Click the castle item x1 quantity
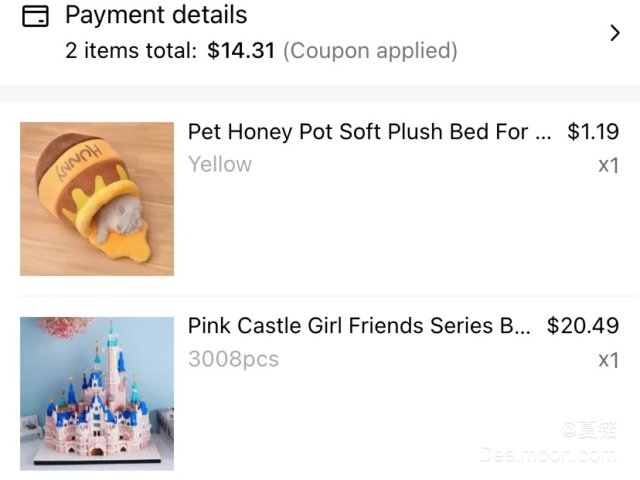This screenshot has height=480, width=640. tap(609, 360)
